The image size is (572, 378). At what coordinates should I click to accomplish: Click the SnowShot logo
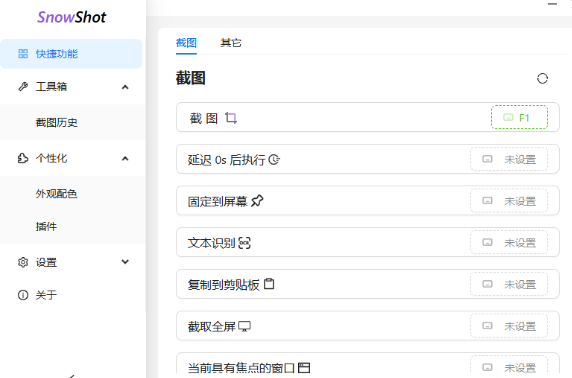pos(72,18)
